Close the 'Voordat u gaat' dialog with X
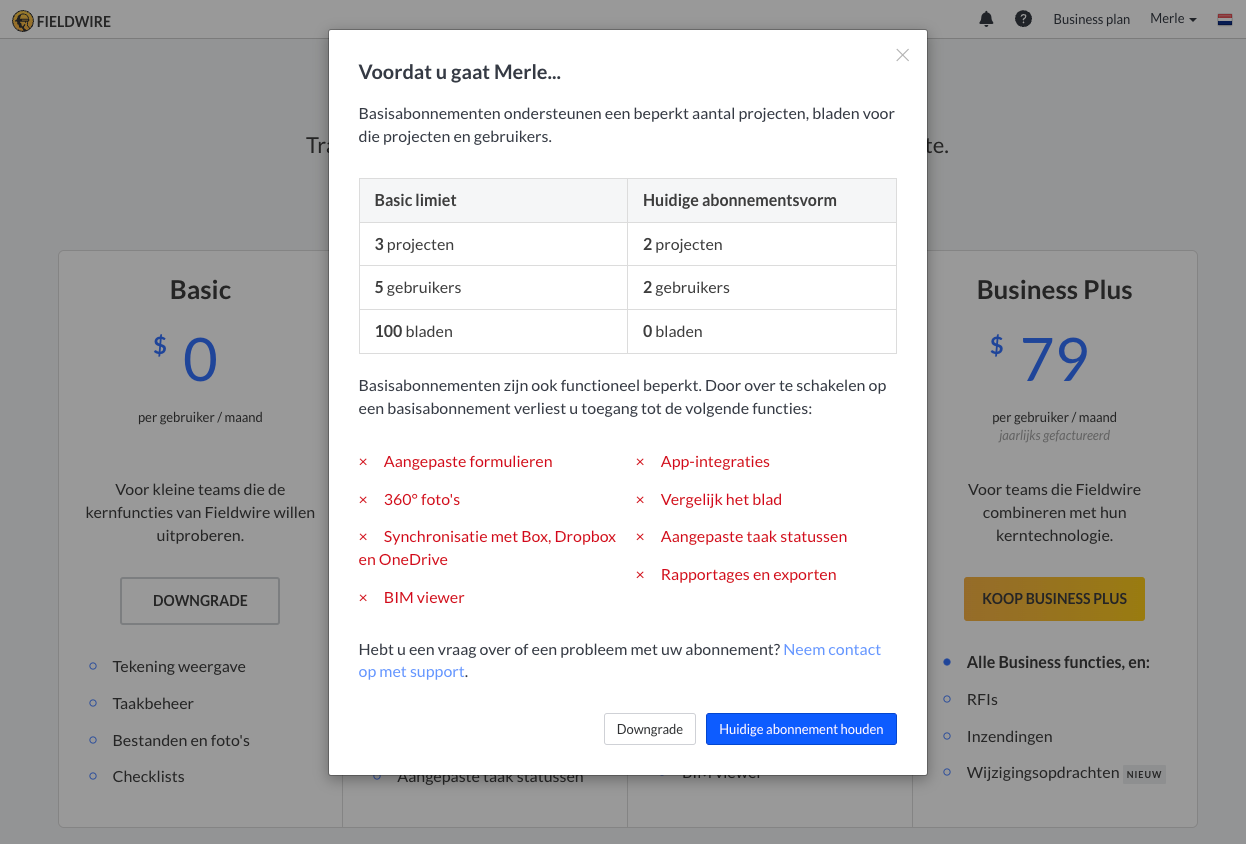This screenshot has width=1246, height=844. click(903, 55)
